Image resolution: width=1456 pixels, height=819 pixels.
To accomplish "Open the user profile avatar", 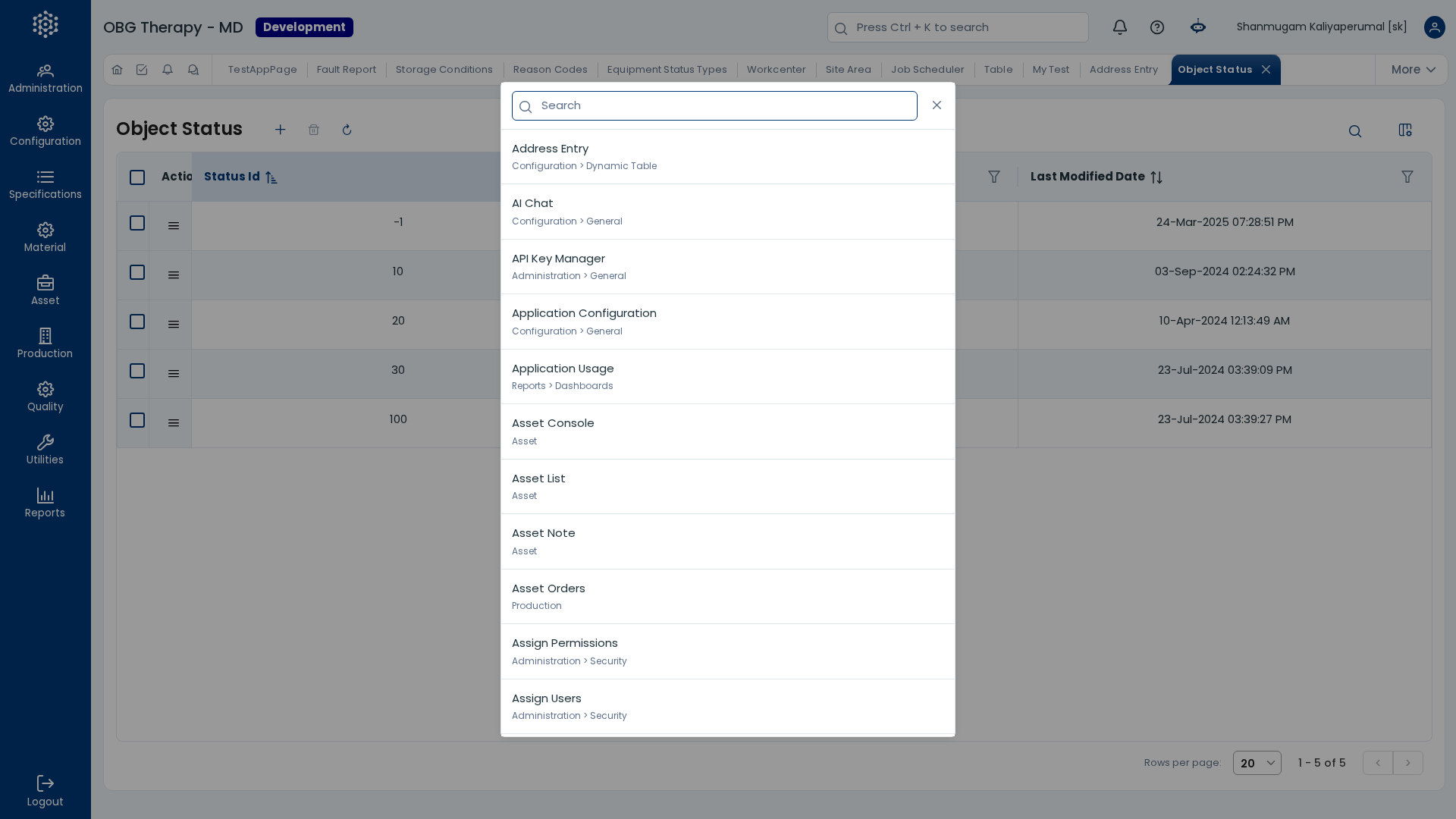I will [1435, 27].
